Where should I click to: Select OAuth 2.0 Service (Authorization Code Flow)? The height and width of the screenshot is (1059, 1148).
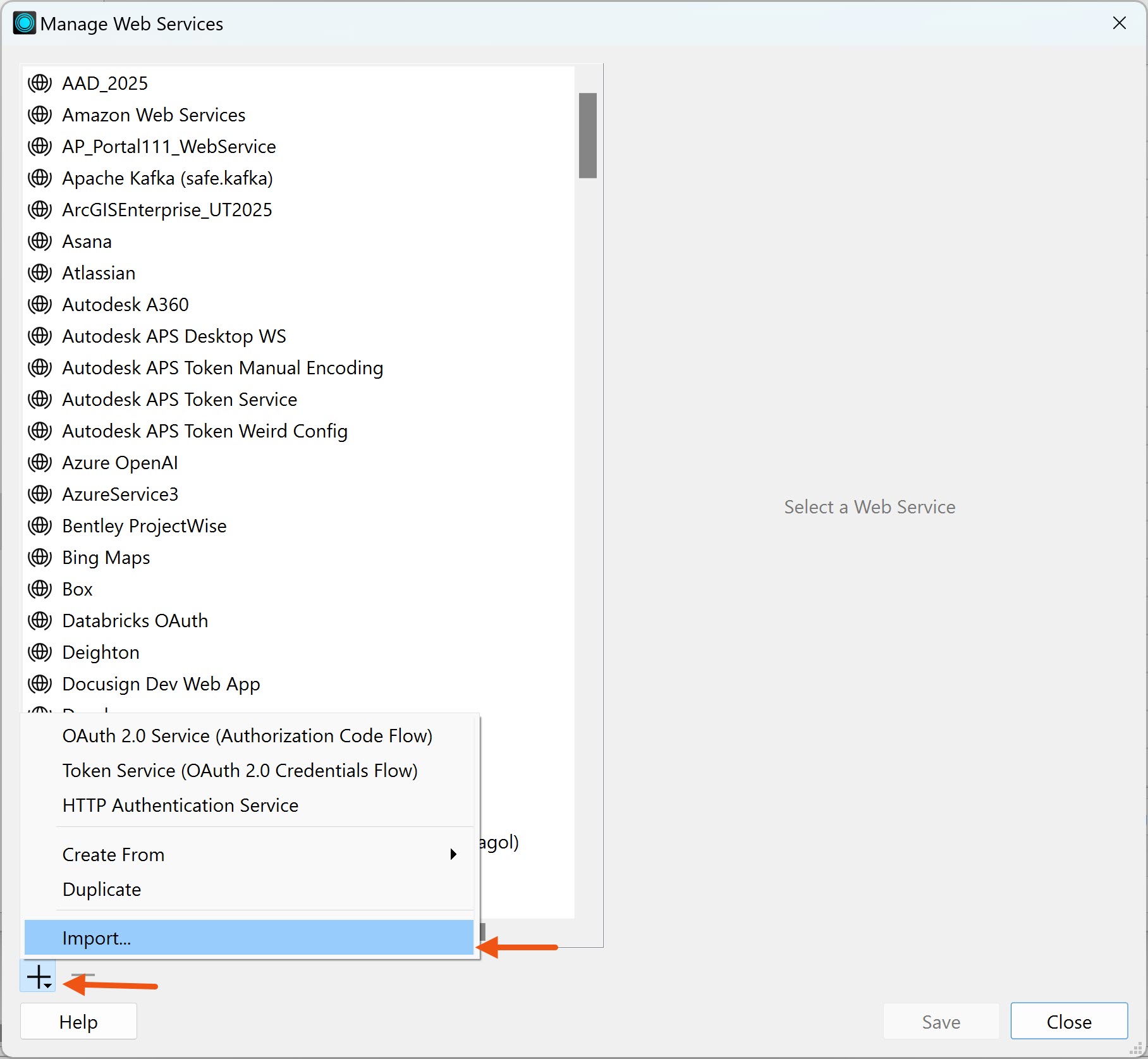tap(247, 736)
